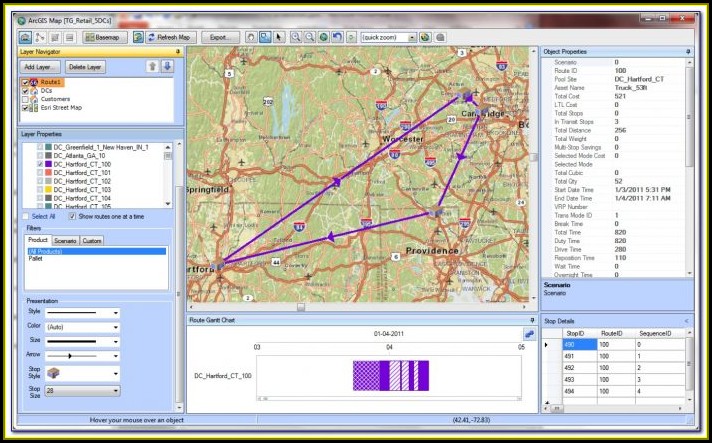The image size is (712, 443).
Task: Switch to the Scenario filter tab
Action: point(66,241)
